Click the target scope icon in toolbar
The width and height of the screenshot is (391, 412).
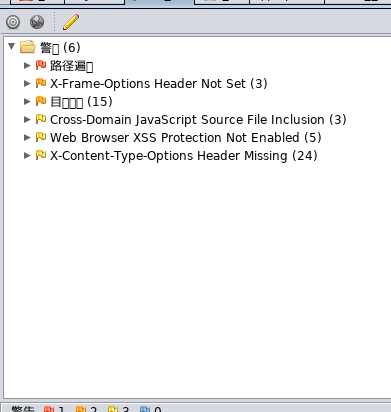pyautogui.click(x=13, y=22)
